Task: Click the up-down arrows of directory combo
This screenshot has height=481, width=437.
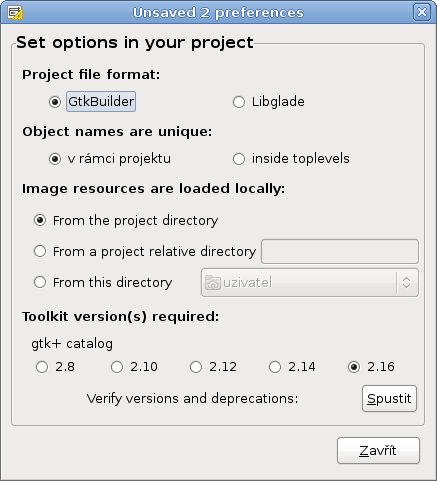Action: pyautogui.click(x=406, y=283)
